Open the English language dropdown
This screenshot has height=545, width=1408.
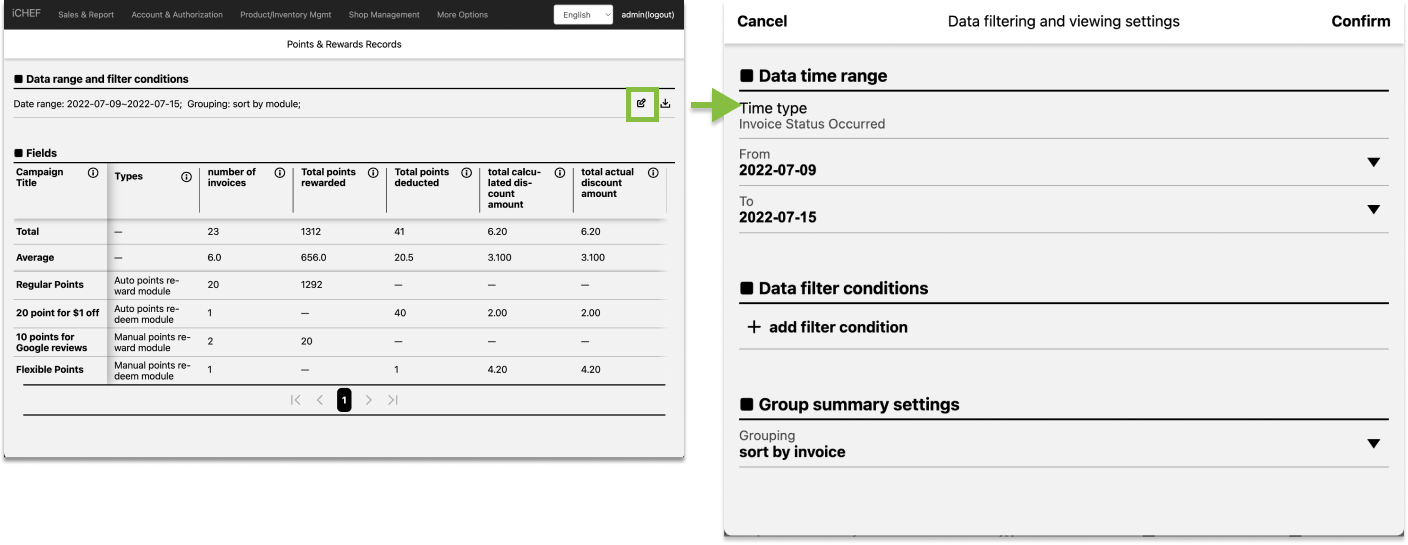click(584, 15)
